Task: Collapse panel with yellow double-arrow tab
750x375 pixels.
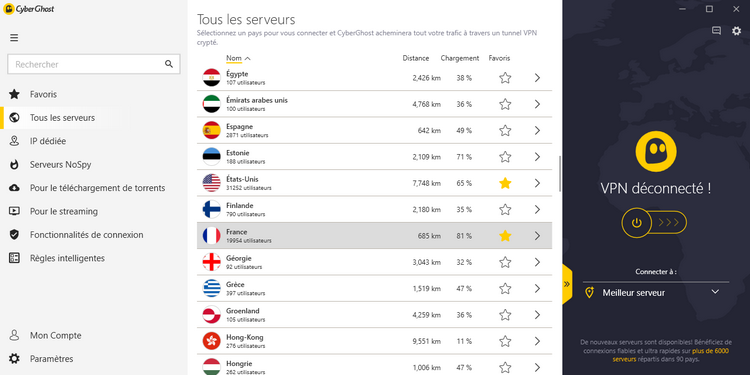Action: click(567, 284)
